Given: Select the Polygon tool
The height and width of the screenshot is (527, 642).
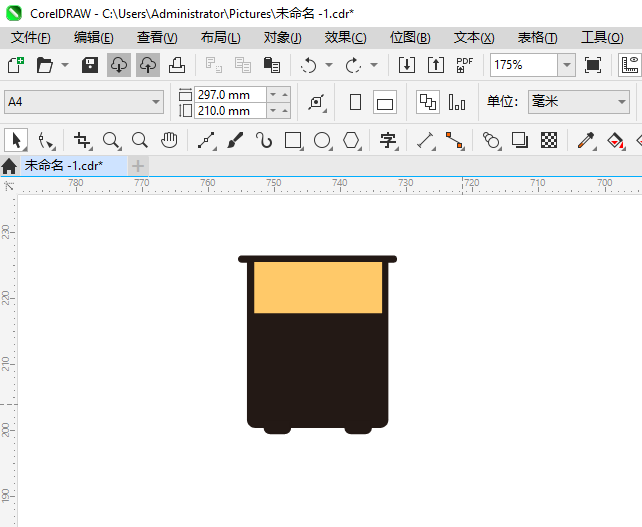Looking at the screenshot, I should [351, 140].
